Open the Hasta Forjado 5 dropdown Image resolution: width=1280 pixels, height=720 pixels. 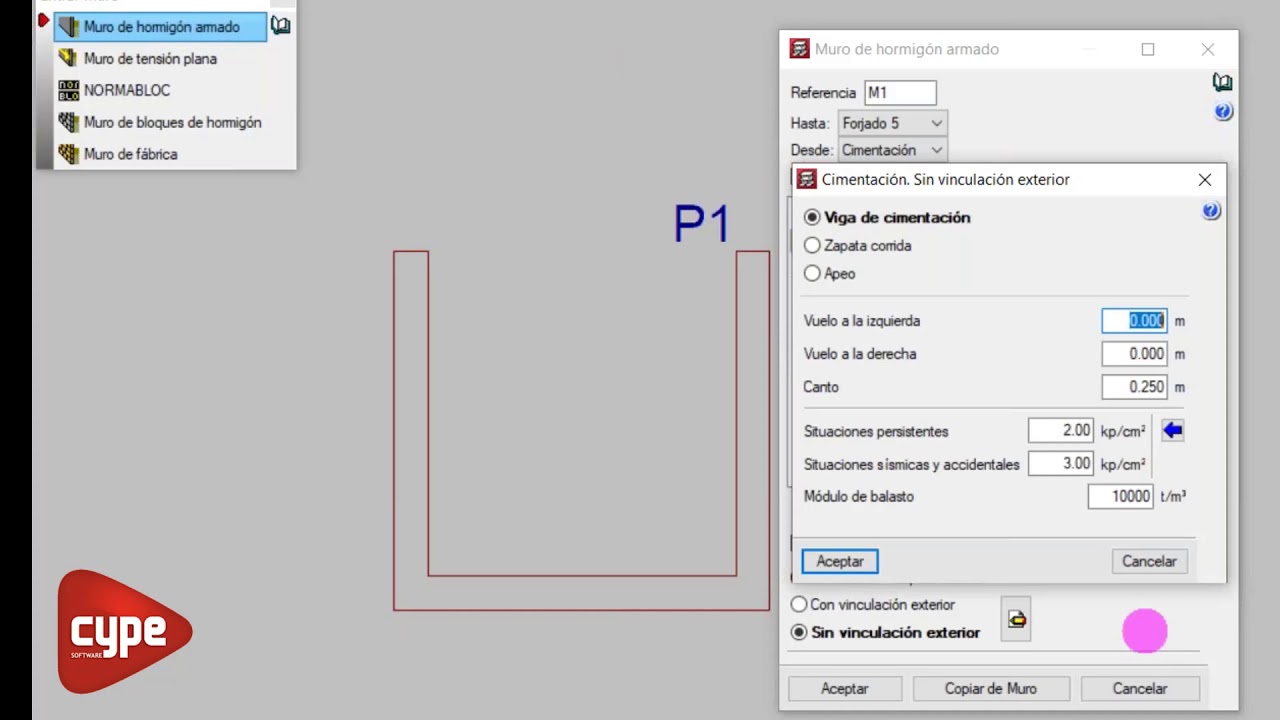893,123
